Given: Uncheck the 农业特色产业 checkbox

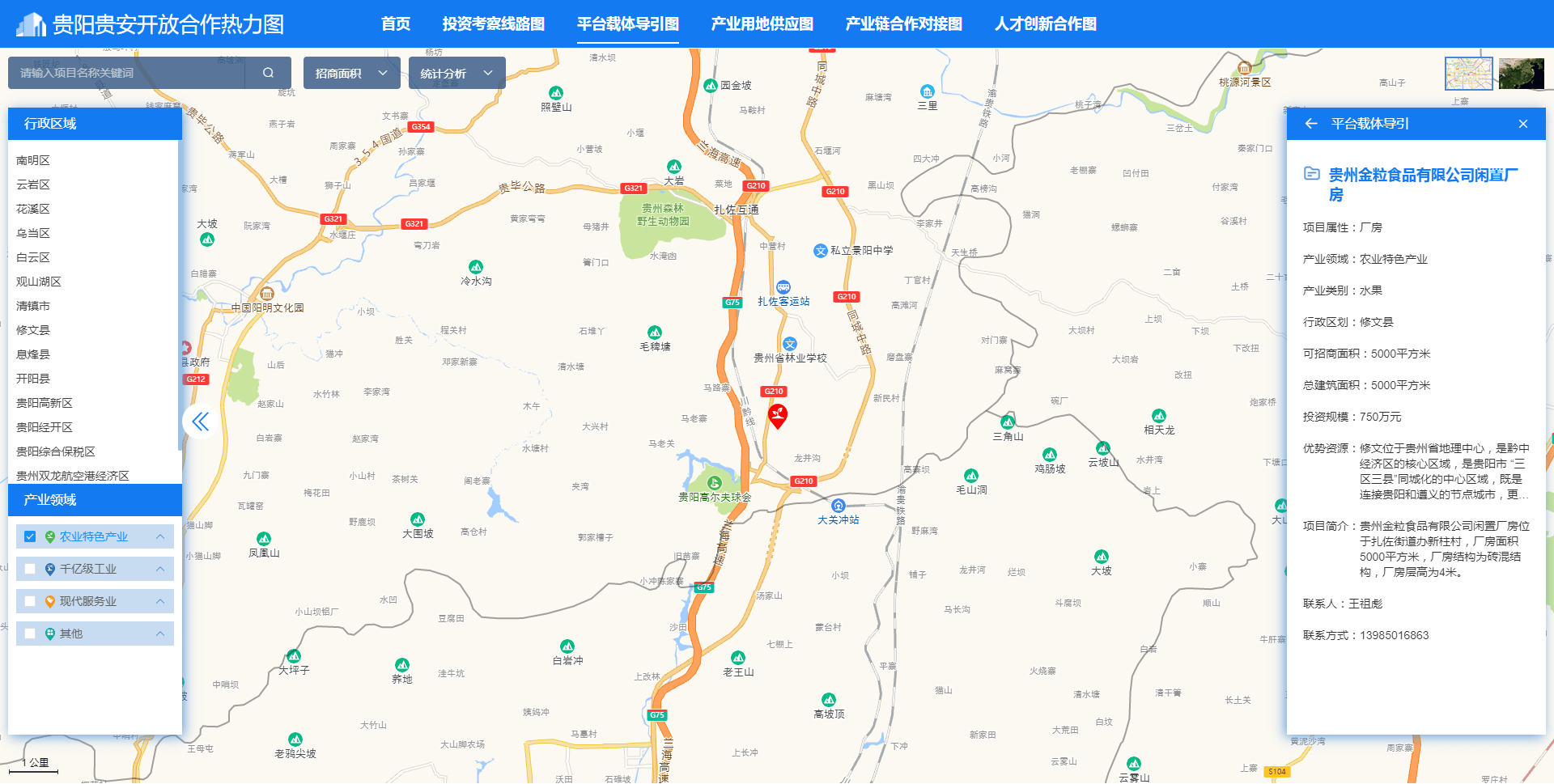Looking at the screenshot, I should point(30,536).
